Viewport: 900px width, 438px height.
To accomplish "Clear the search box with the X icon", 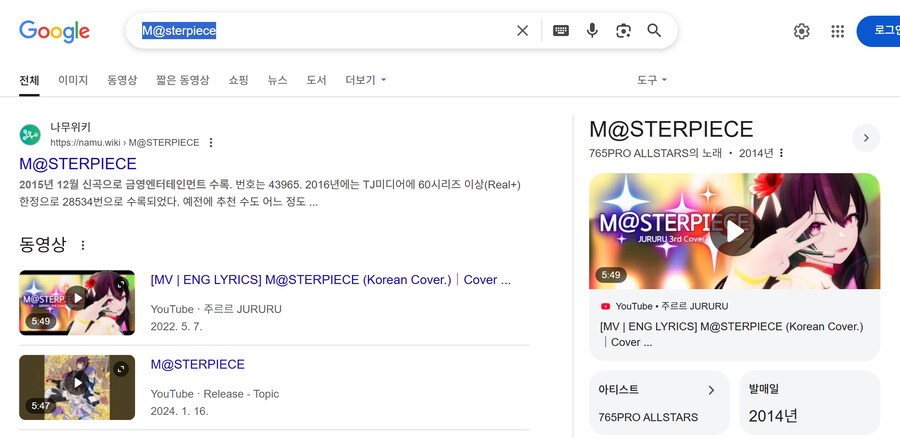I will click(x=522, y=30).
